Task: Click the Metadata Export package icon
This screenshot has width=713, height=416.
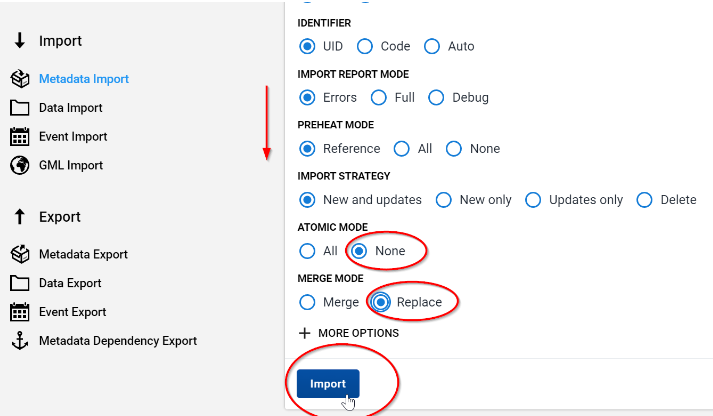Action: pos(20,254)
